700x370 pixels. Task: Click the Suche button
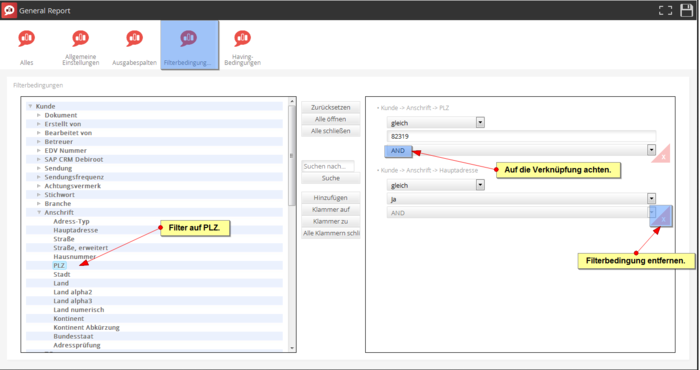point(330,178)
